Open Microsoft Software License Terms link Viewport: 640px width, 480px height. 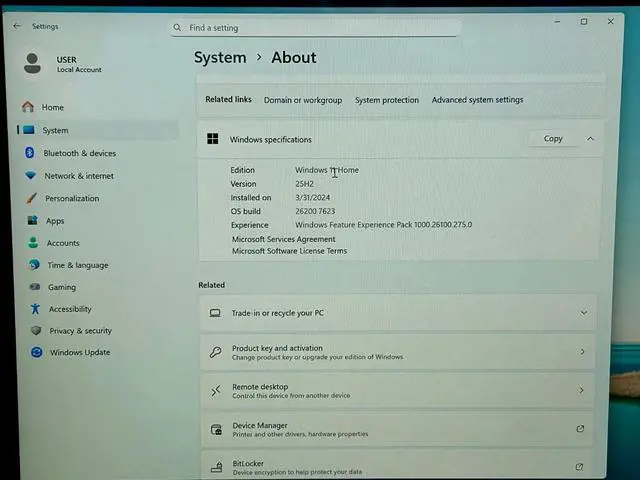pyautogui.click(x=289, y=251)
